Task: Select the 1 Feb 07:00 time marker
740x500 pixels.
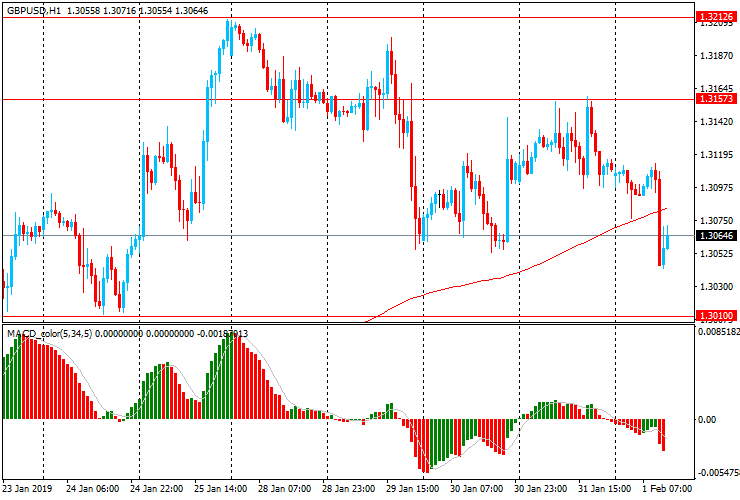Action: 667,489
